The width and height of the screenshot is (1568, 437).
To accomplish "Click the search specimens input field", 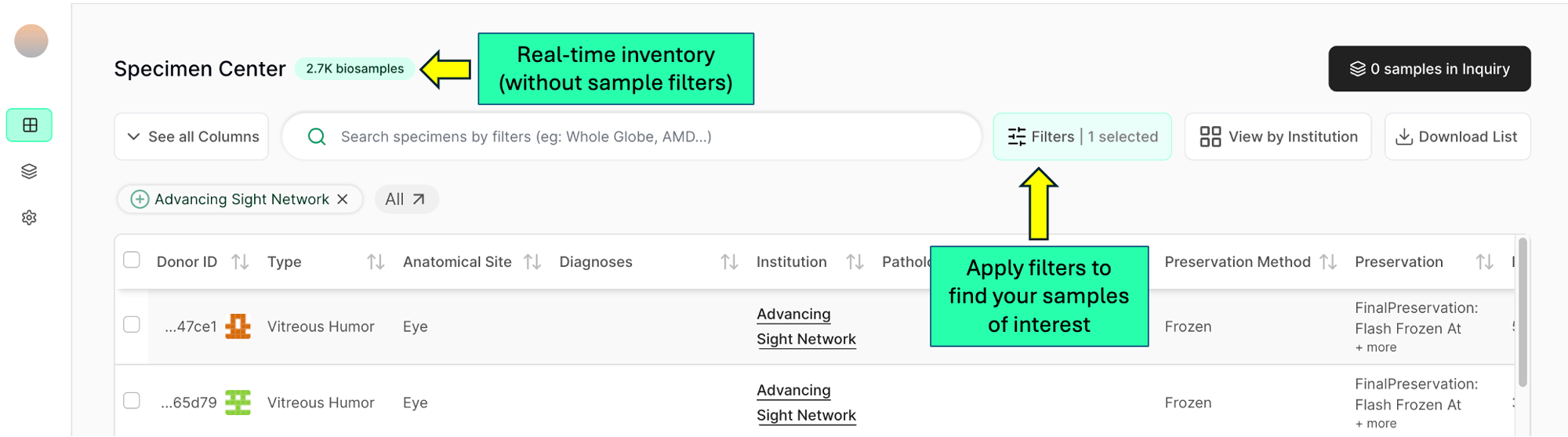I will point(631,137).
